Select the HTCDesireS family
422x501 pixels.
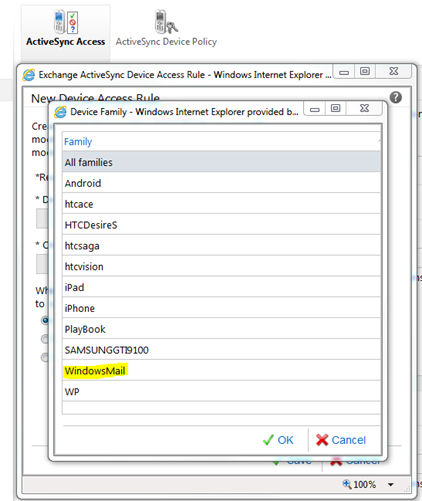point(221,225)
